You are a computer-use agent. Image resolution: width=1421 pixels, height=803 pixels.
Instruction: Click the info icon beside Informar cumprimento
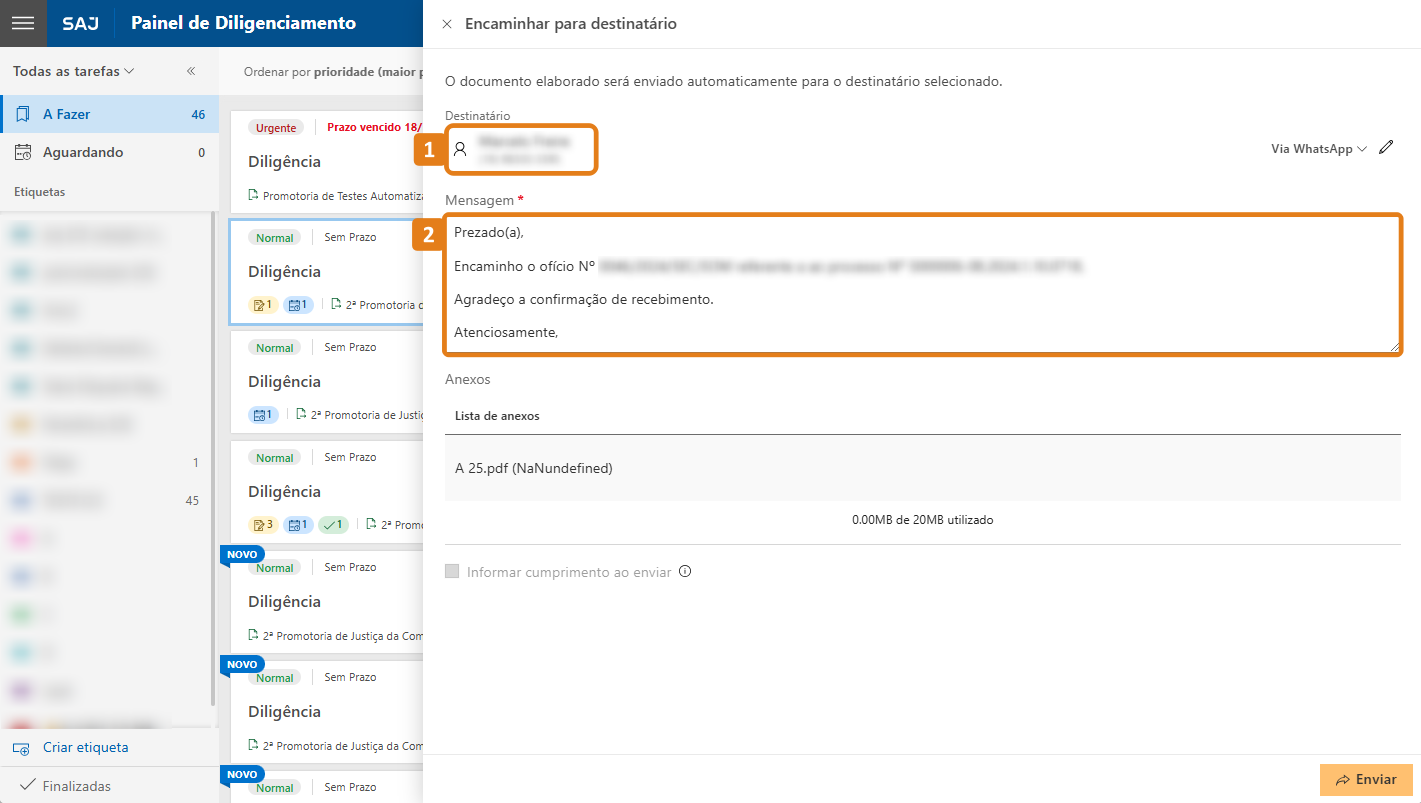pos(685,572)
